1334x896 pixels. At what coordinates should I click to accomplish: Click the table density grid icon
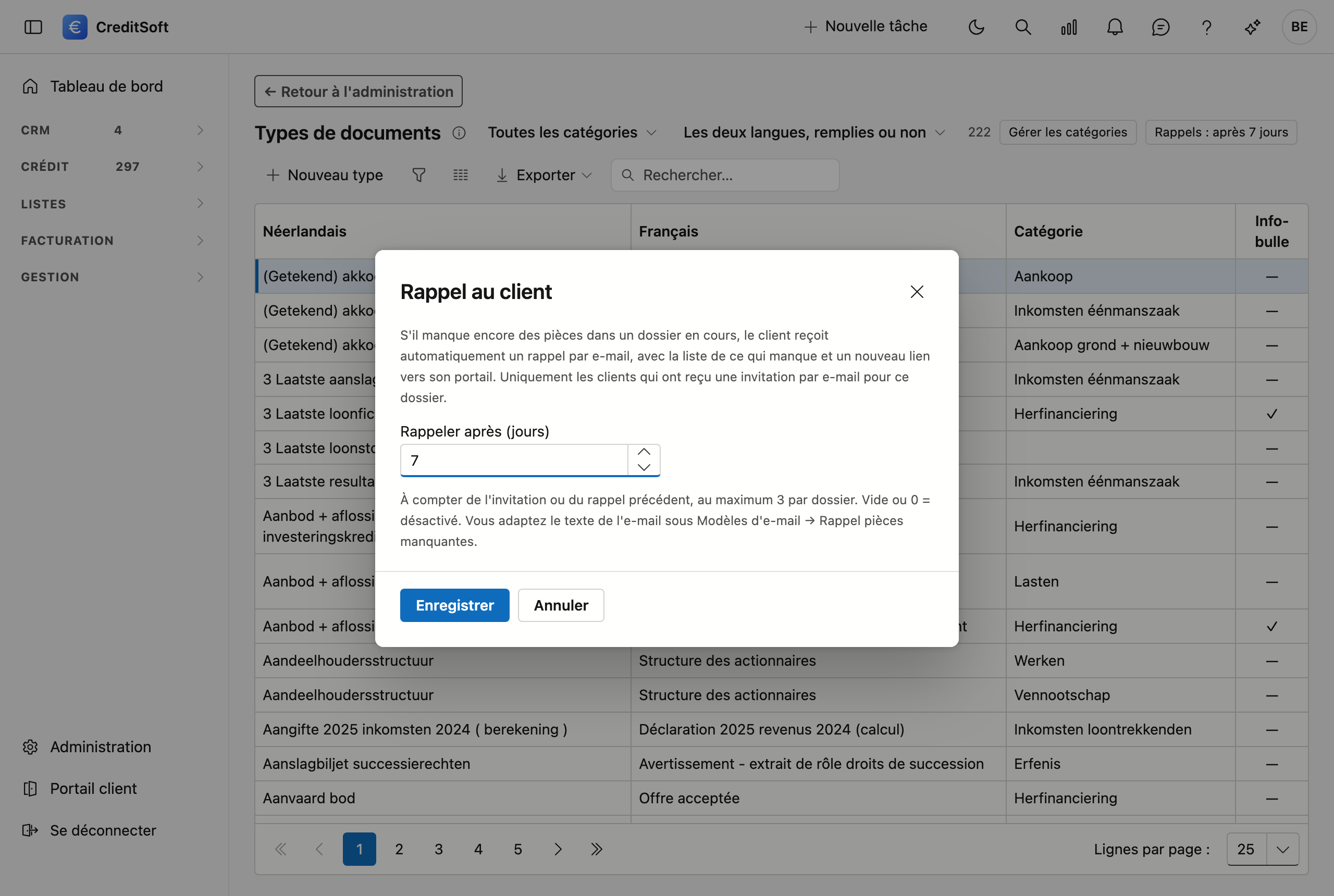click(461, 175)
